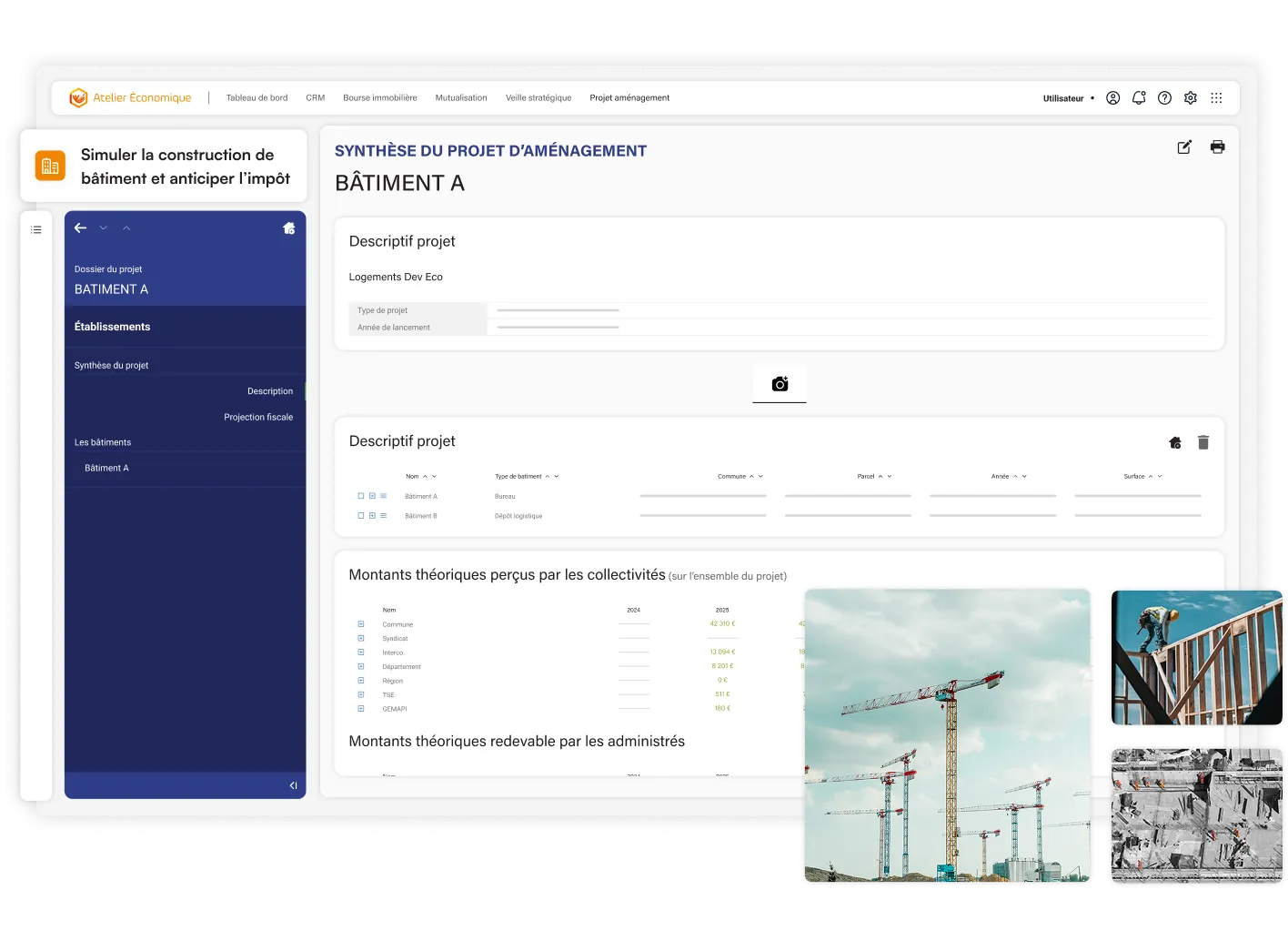Click the Bureau type cell

[x=505, y=496]
